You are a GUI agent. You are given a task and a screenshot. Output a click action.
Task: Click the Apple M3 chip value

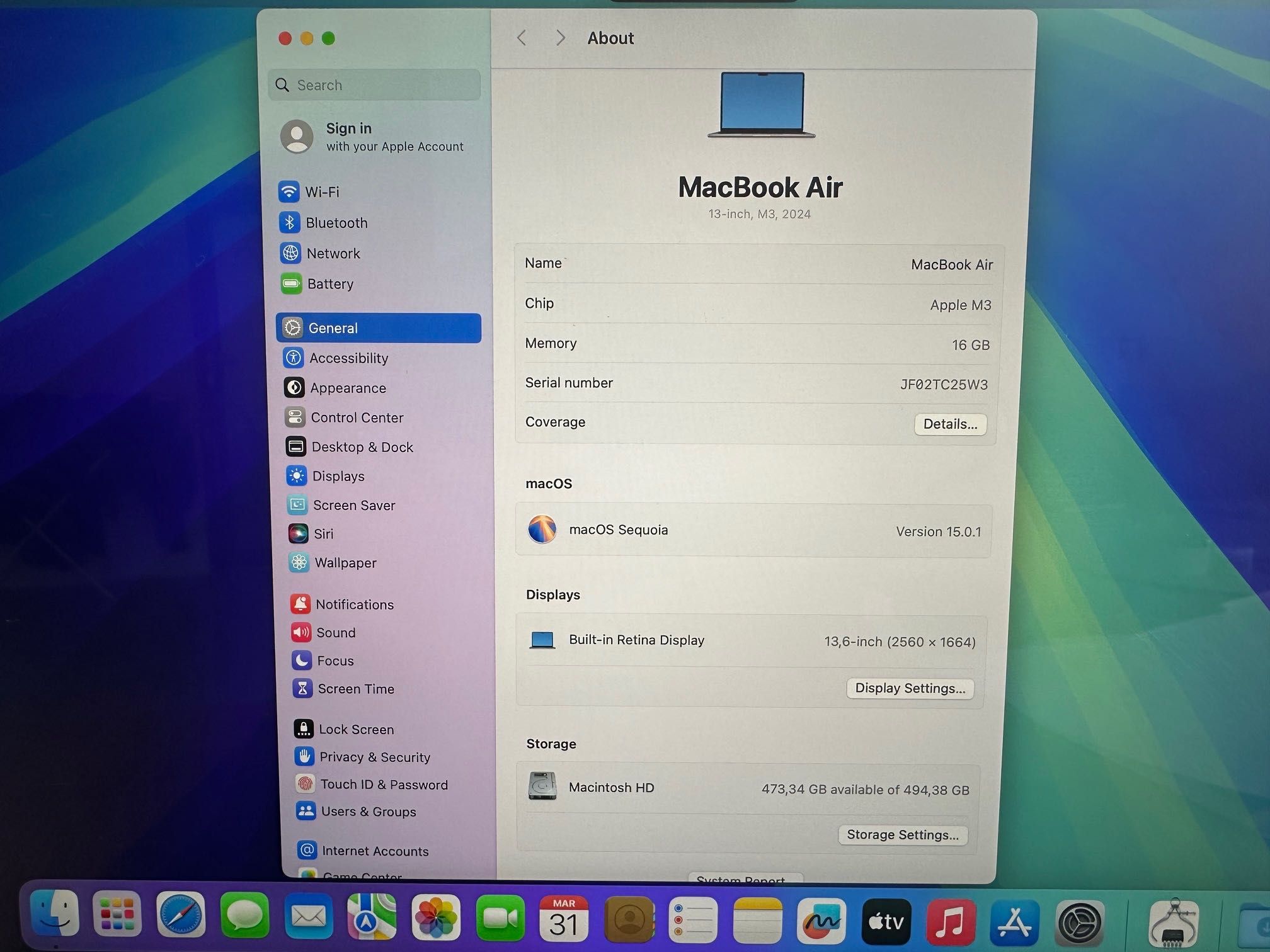(x=961, y=305)
